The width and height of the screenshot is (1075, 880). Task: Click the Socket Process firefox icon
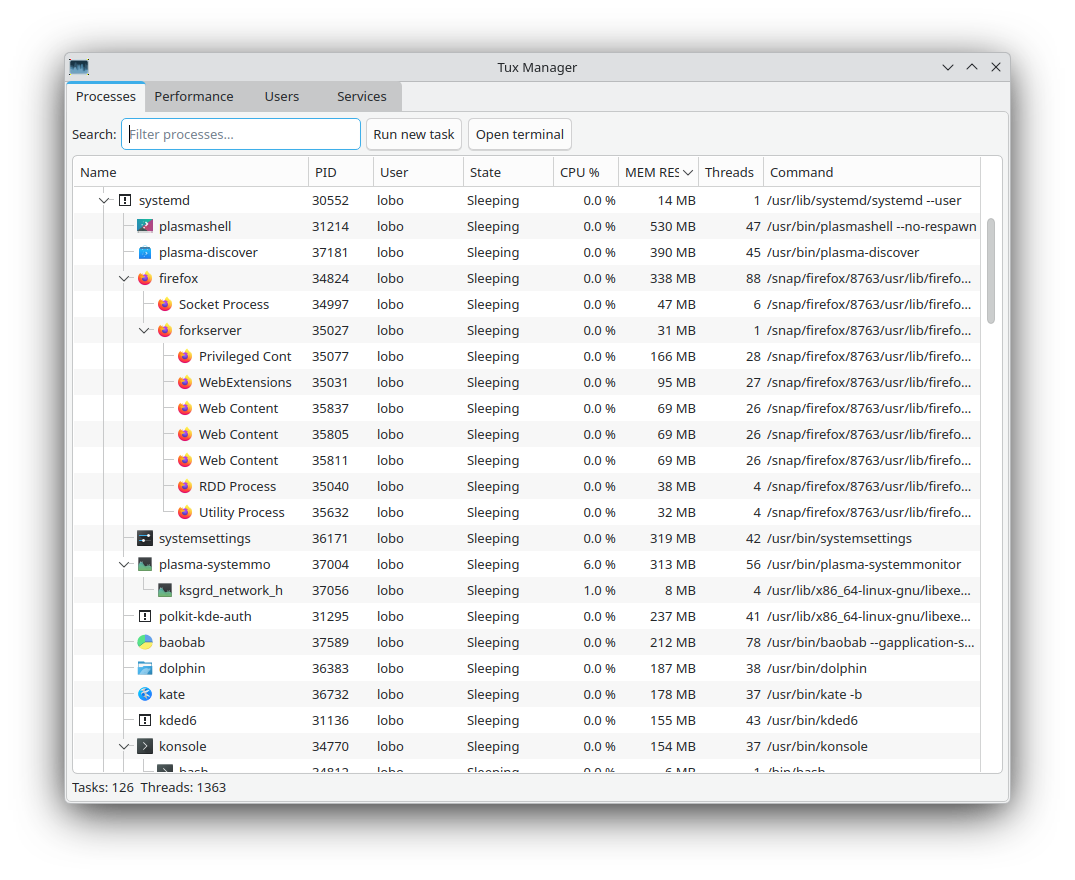(165, 304)
